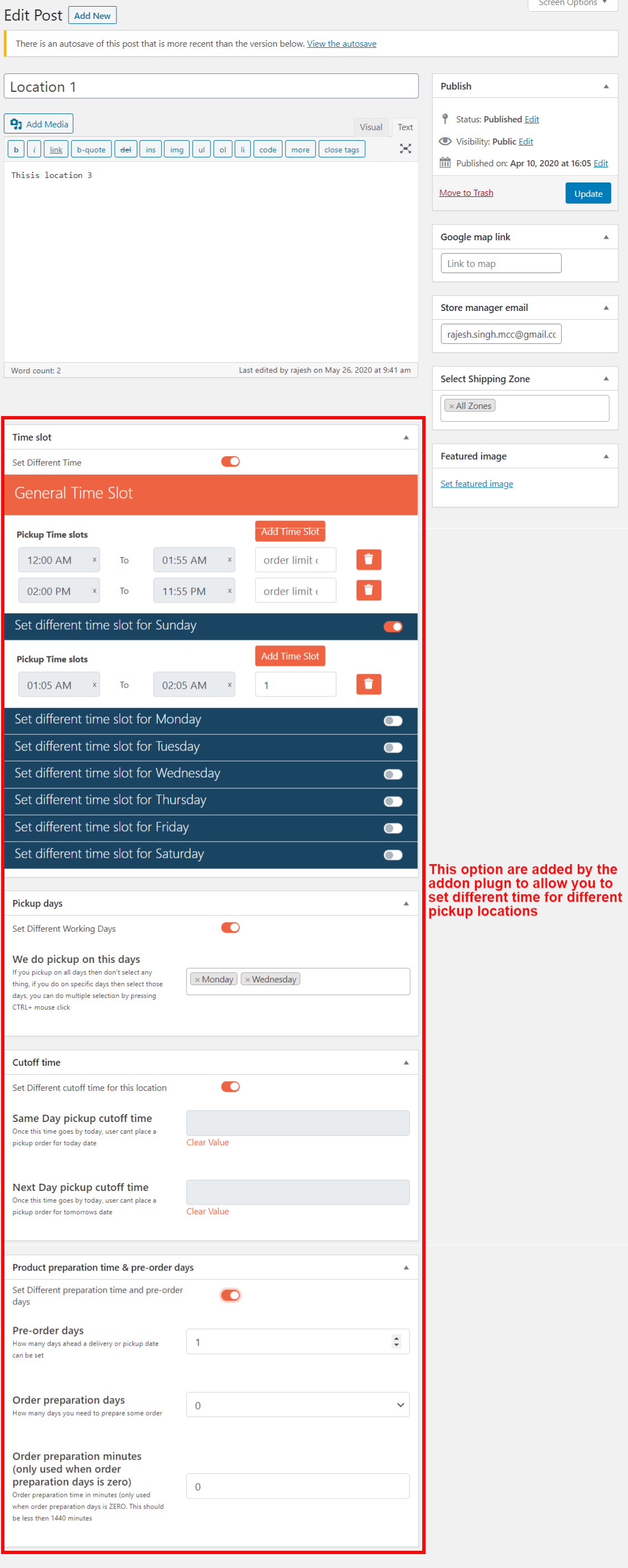Disable different time slot for Sunday
Viewport: 628px width, 1568px height.
393,626
